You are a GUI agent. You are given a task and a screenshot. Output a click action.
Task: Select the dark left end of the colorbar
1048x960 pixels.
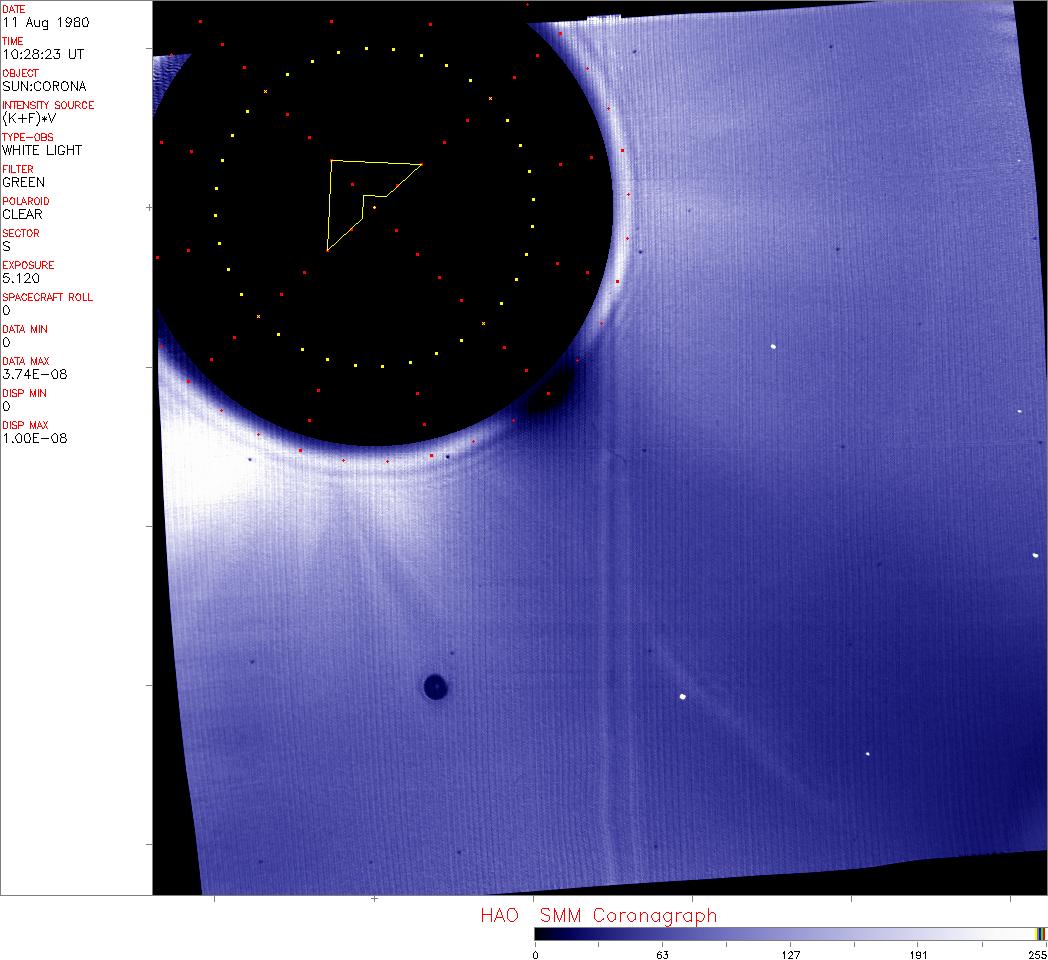540,934
